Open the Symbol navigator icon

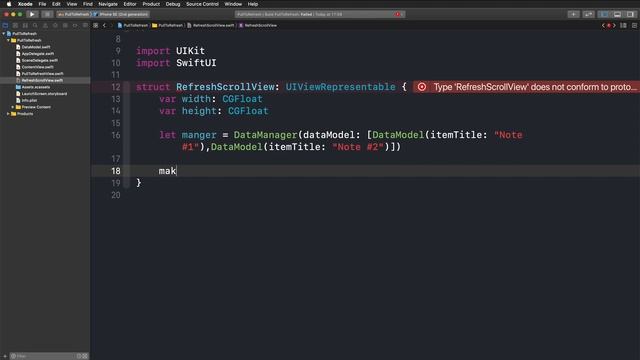tap(25, 25)
